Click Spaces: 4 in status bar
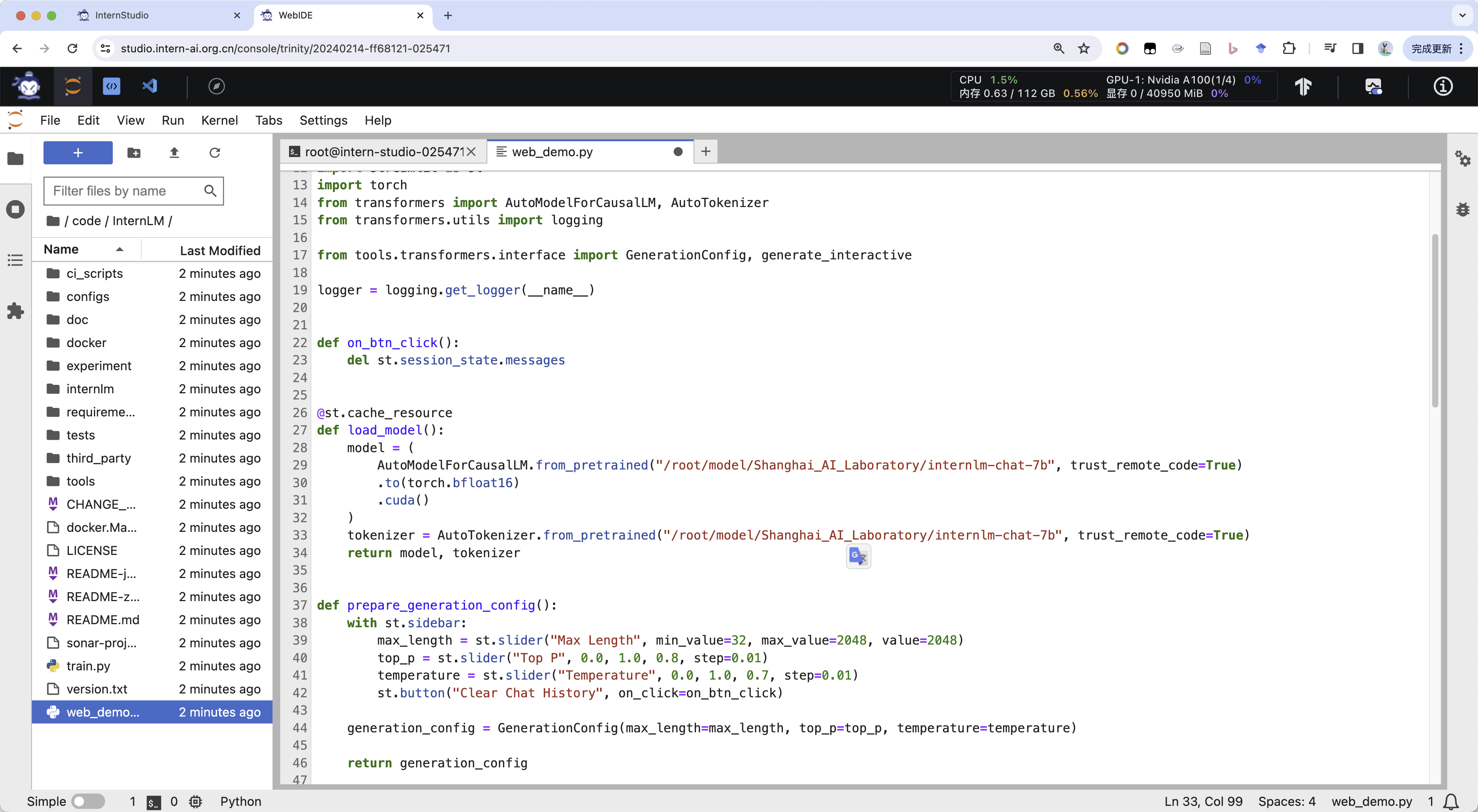 click(1286, 801)
